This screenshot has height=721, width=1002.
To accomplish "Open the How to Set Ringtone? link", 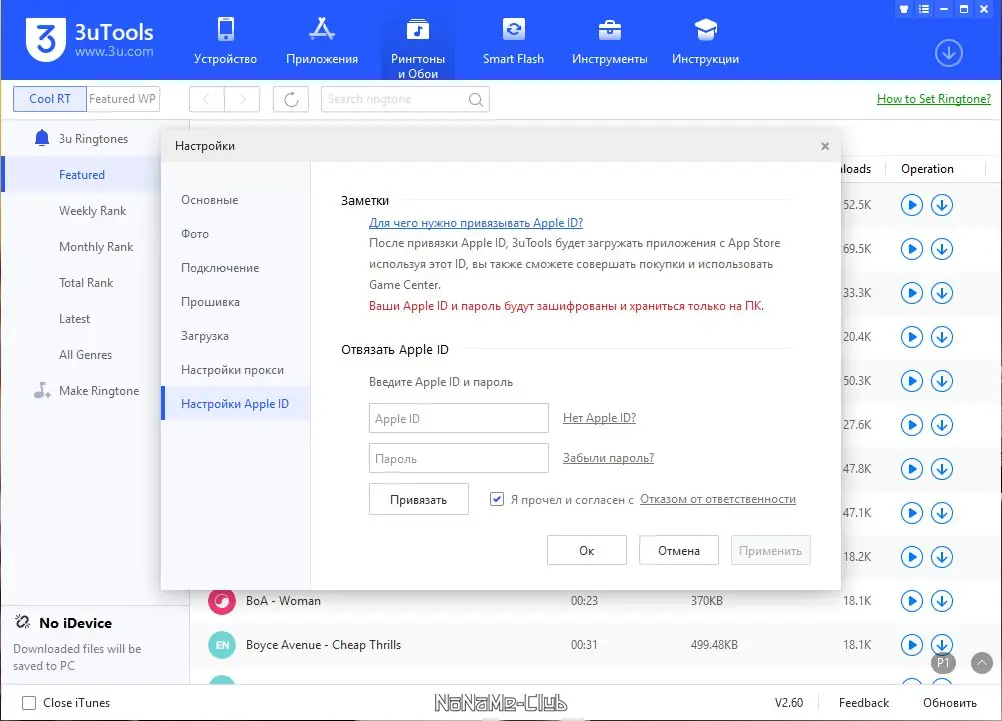I will [934, 99].
